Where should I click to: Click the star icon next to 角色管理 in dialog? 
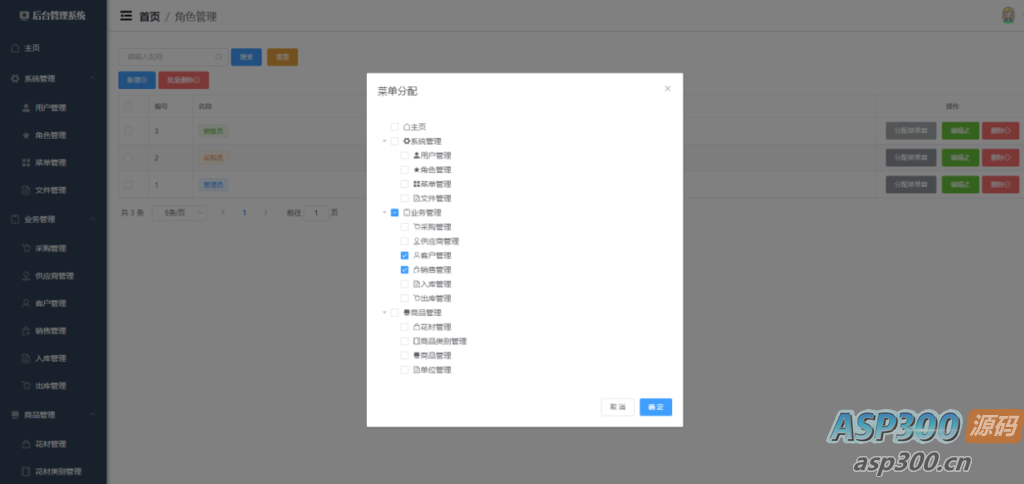[x=417, y=170]
